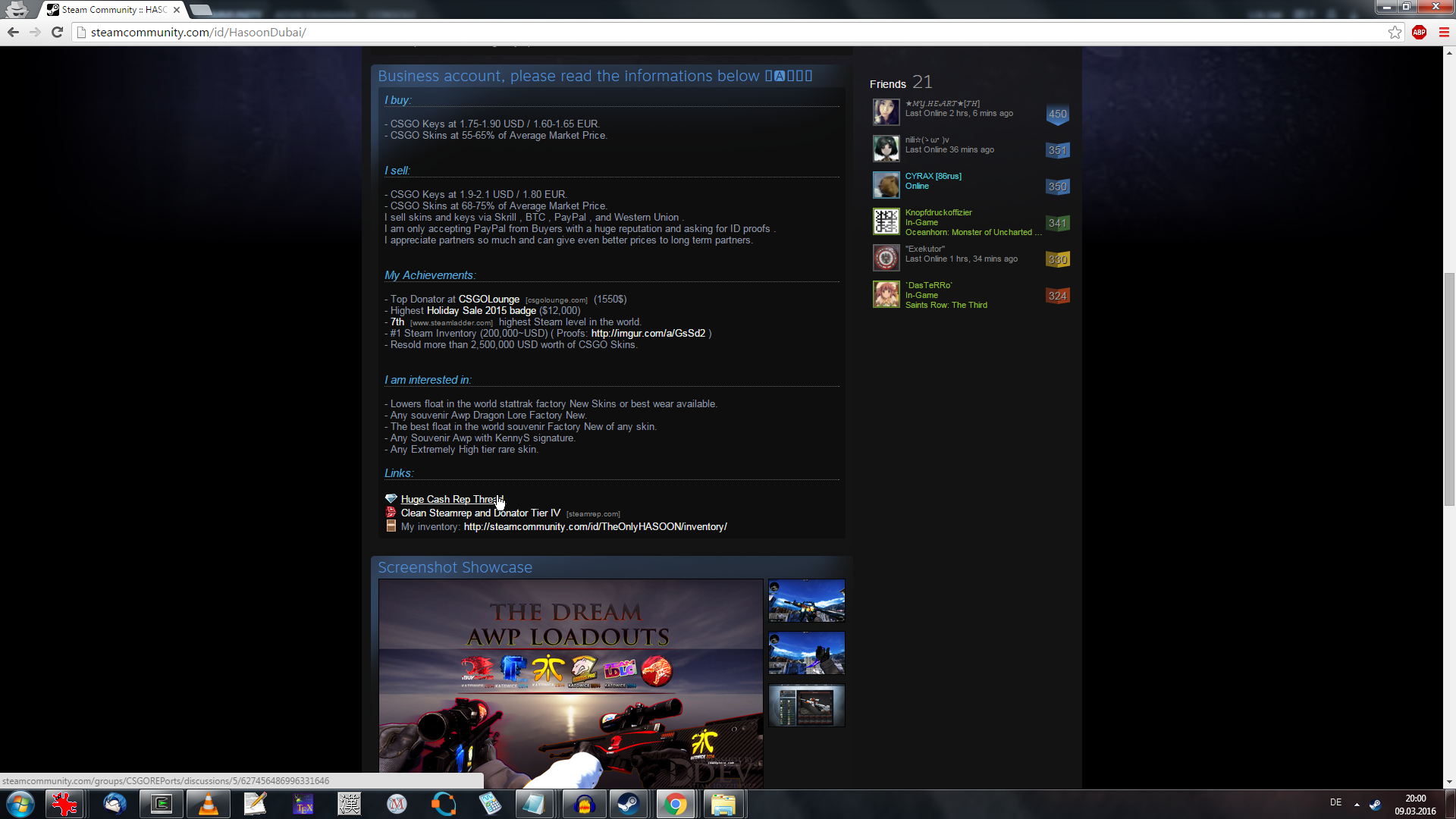Screen dimensions: 1456x819
Task: Click the Windows Start orb
Action: (20, 804)
